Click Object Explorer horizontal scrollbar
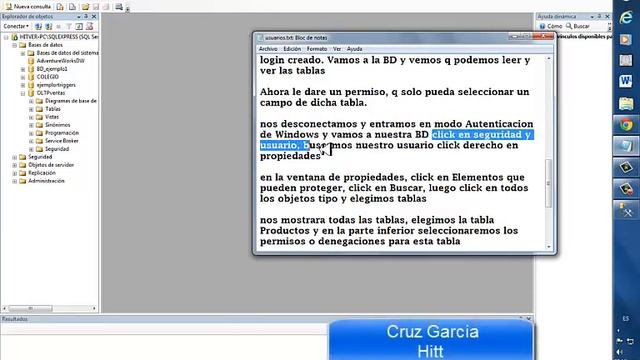This screenshot has height=360, width=640. point(31,309)
